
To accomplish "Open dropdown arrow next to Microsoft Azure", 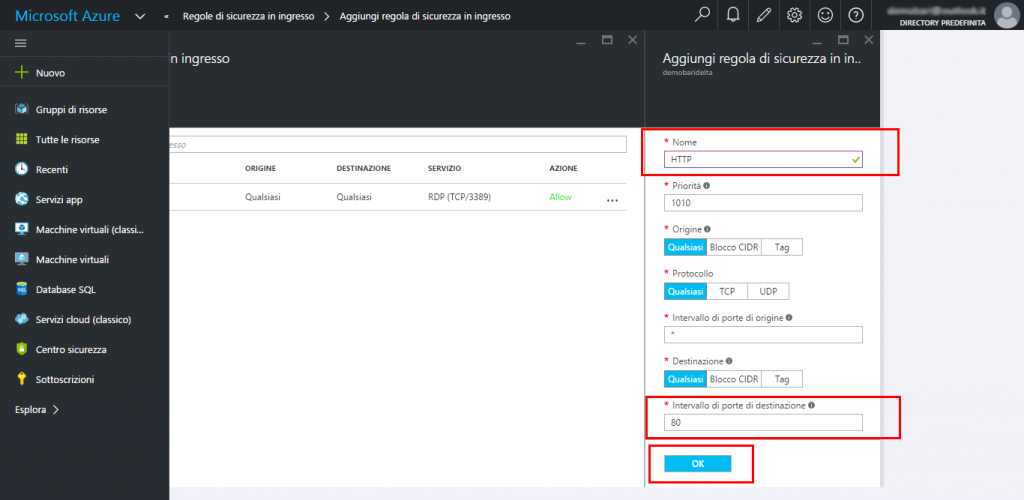I will tap(139, 16).
